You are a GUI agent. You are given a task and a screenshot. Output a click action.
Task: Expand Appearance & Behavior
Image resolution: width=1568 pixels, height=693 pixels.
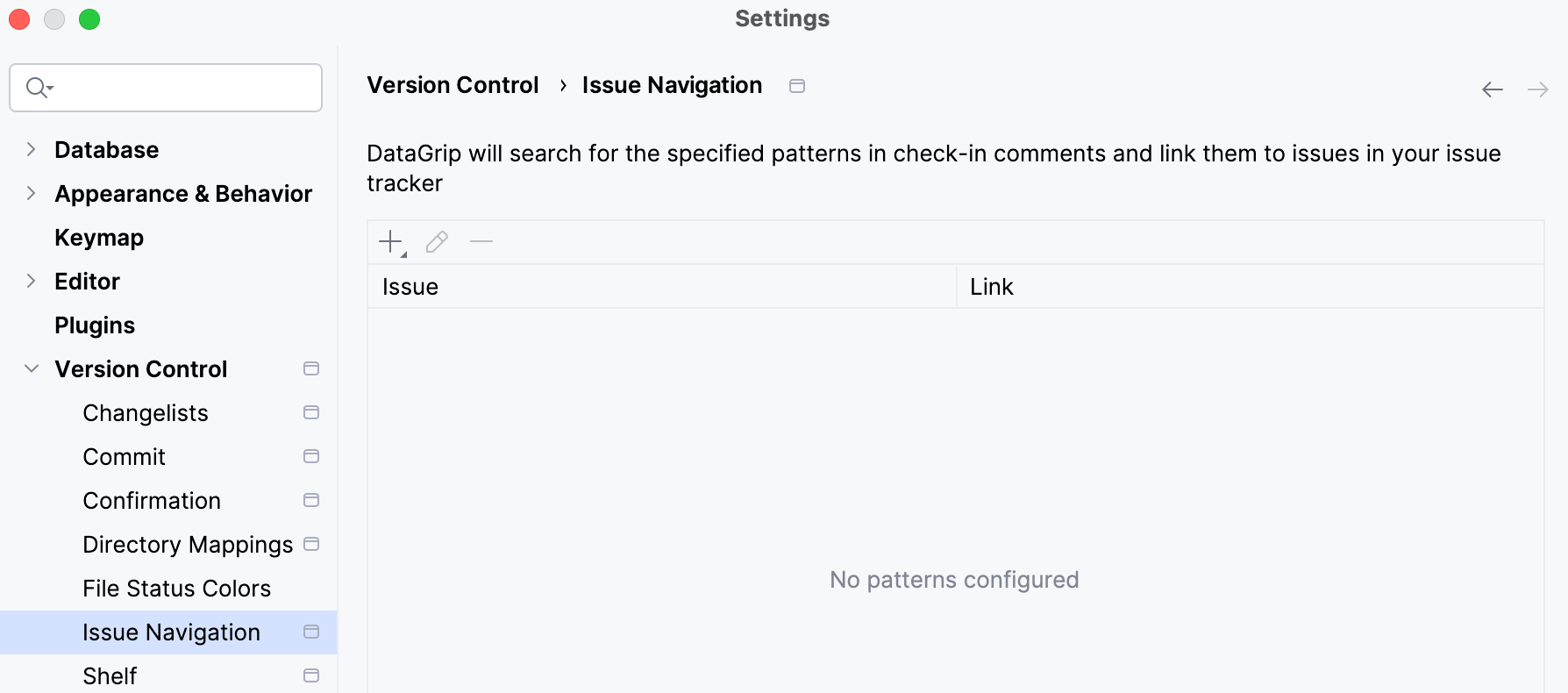(x=31, y=193)
